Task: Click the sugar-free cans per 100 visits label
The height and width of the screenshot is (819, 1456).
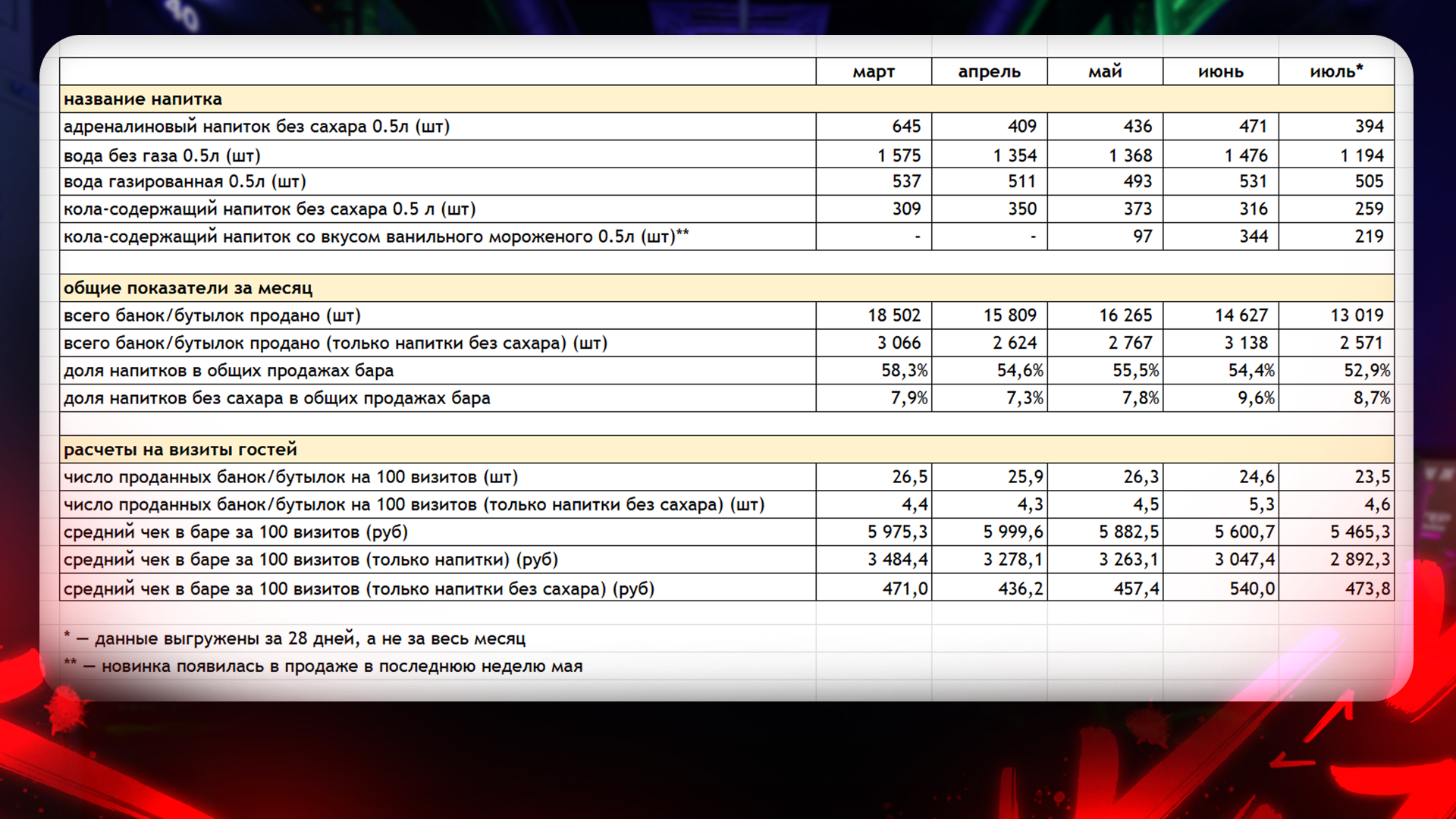Action: click(x=414, y=505)
